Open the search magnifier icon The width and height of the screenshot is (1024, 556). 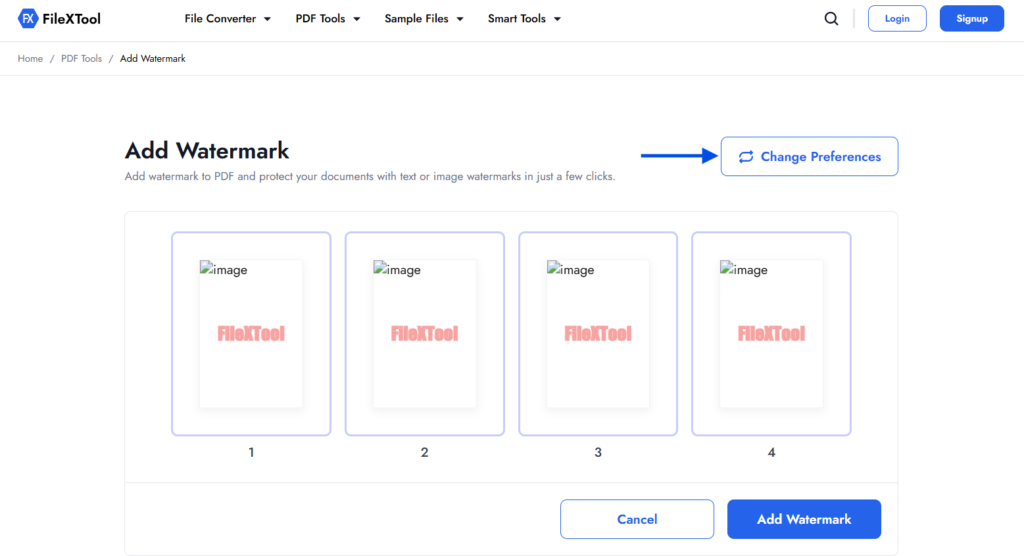point(831,18)
